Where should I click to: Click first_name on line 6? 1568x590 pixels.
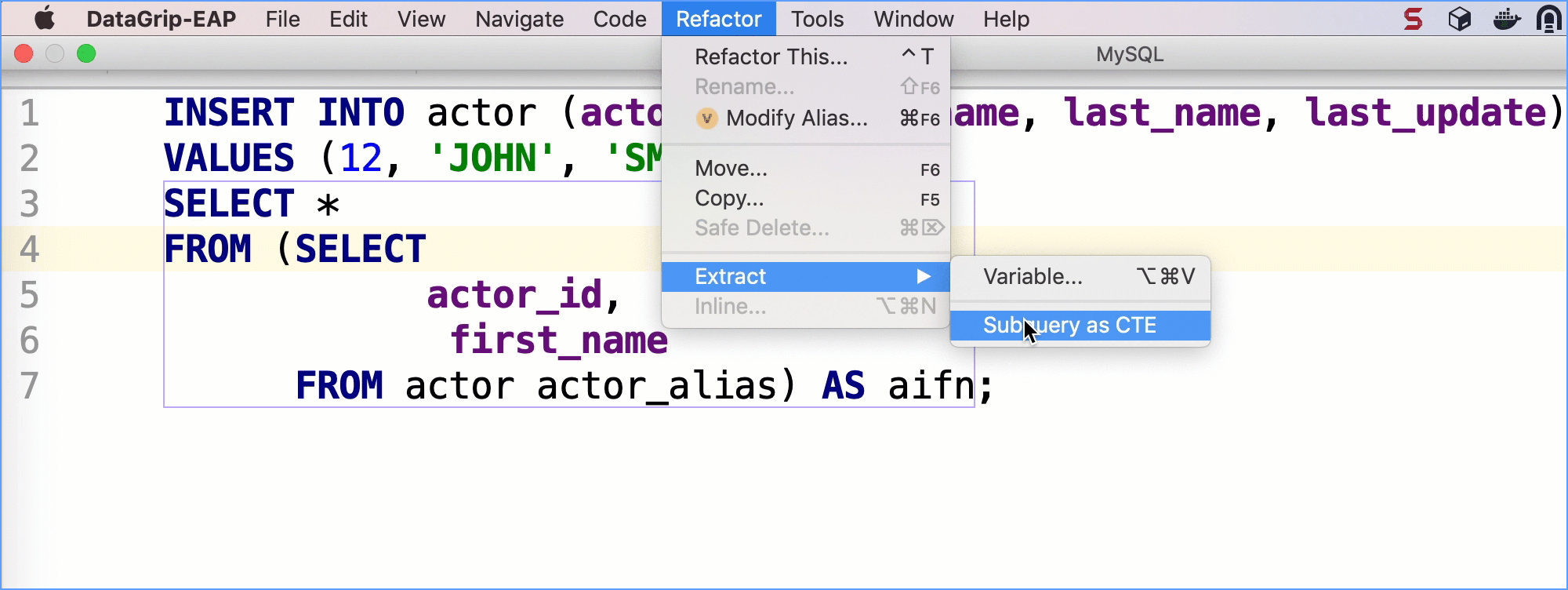pyautogui.click(x=559, y=341)
